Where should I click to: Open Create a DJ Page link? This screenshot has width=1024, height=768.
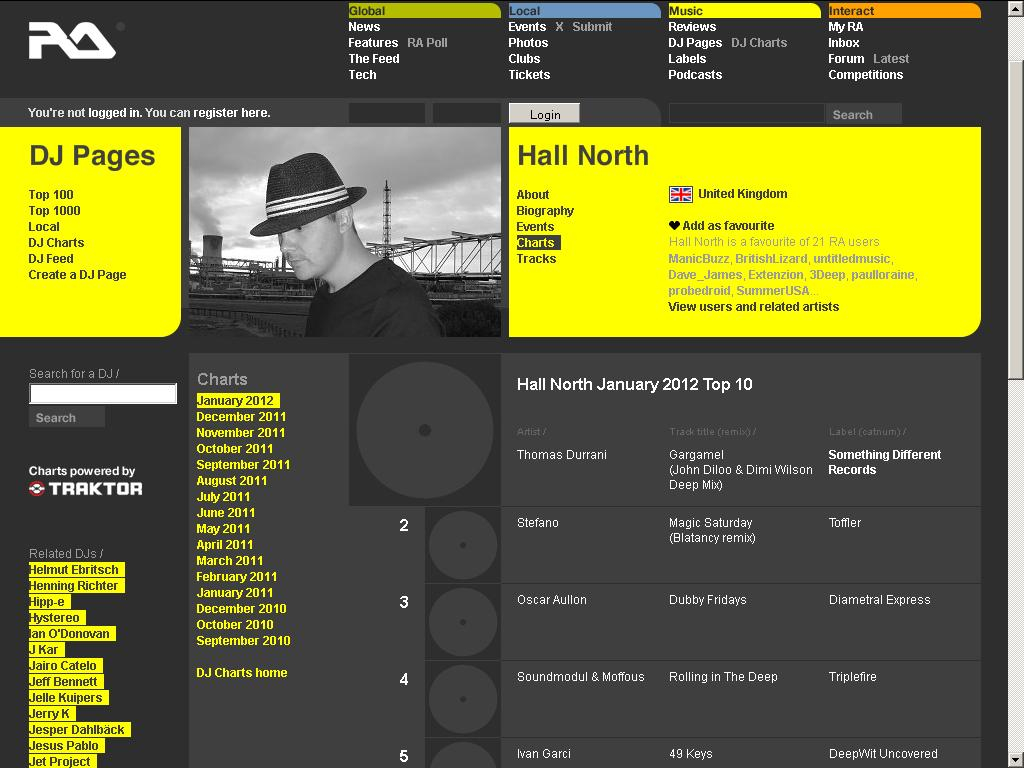tap(77, 274)
